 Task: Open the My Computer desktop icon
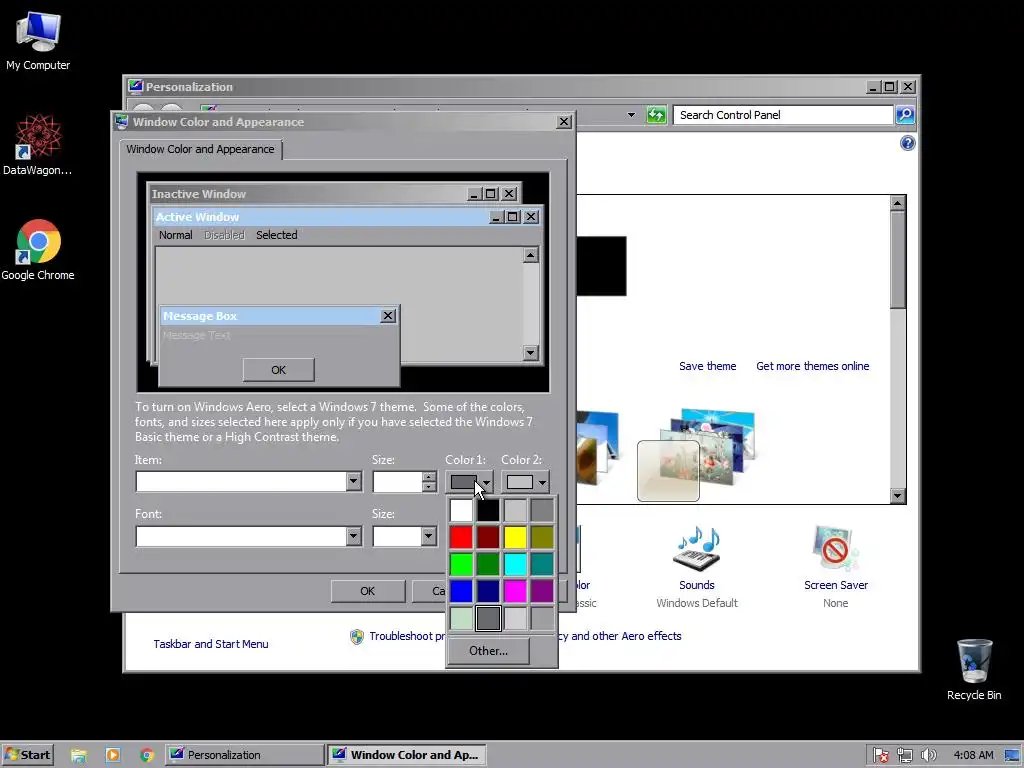38,40
